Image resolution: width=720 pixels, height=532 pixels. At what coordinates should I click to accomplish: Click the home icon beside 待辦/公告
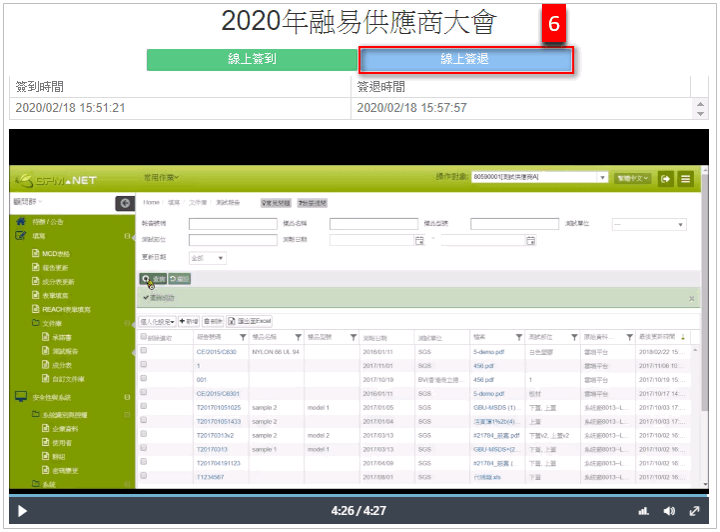(x=21, y=221)
